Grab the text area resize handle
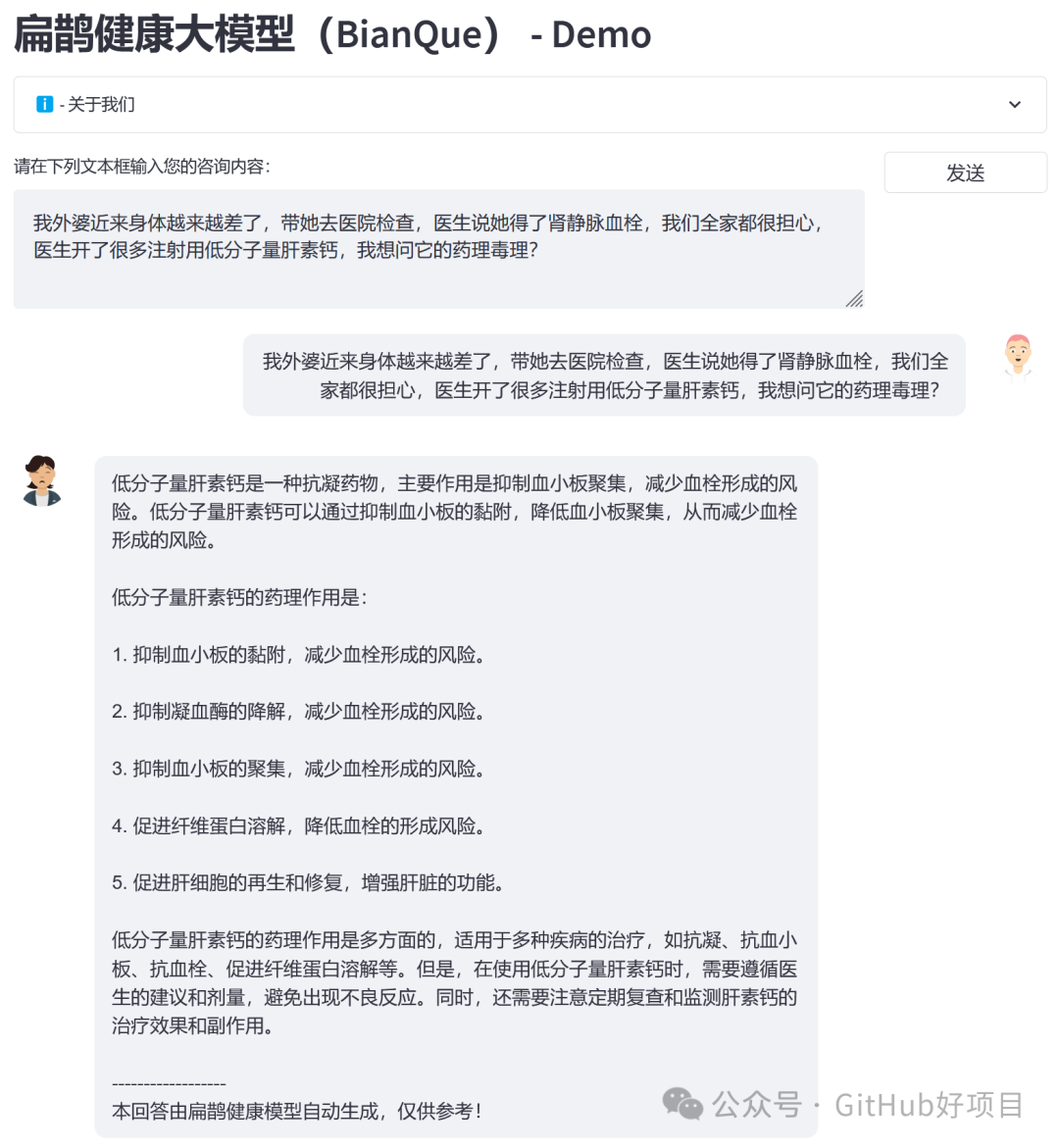1059x1148 pixels. 855,299
